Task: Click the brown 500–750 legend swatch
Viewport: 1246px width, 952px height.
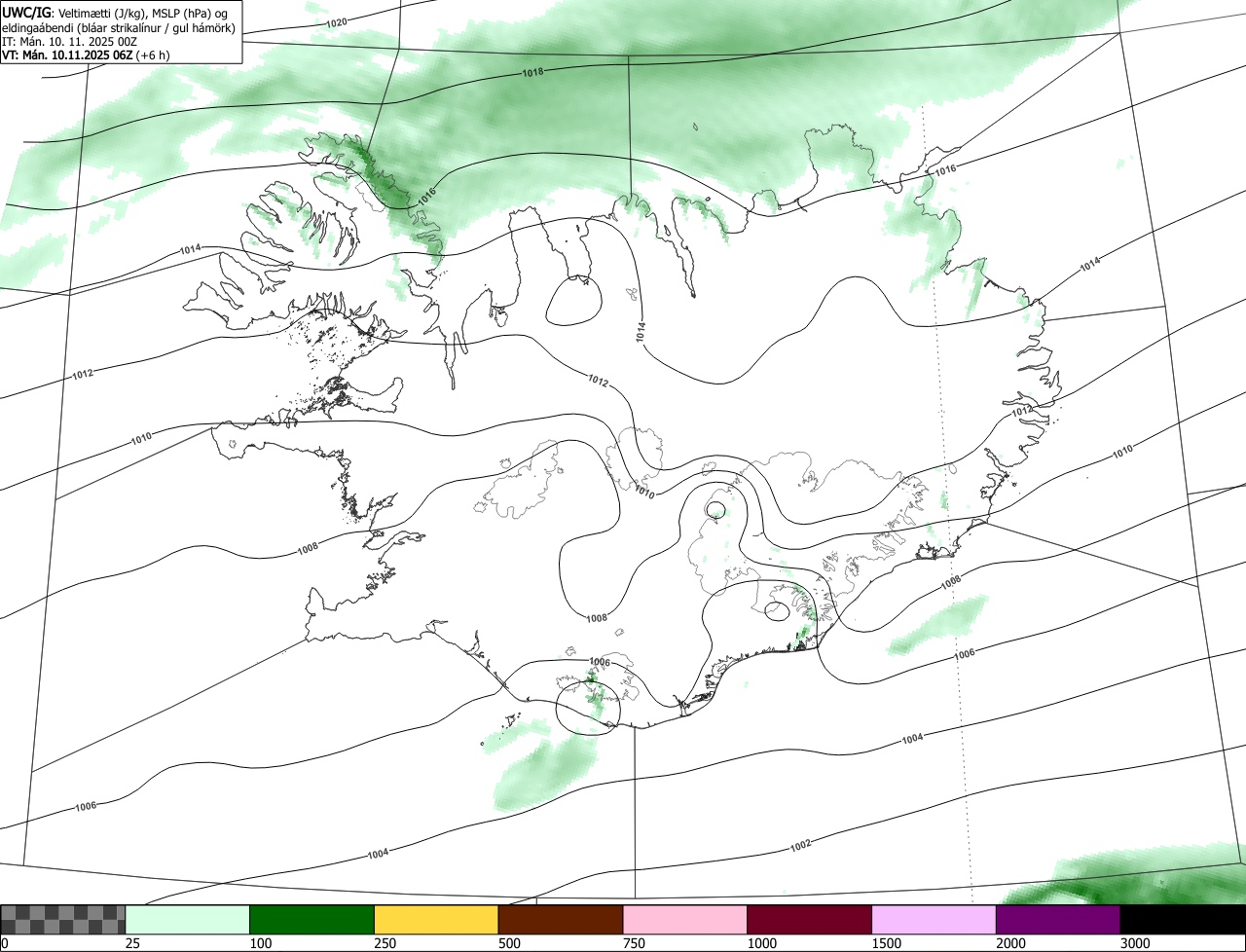Action: [561, 920]
